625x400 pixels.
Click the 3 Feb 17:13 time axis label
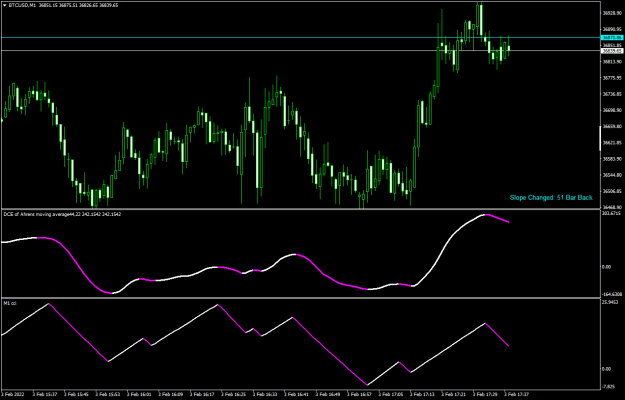(422, 394)
